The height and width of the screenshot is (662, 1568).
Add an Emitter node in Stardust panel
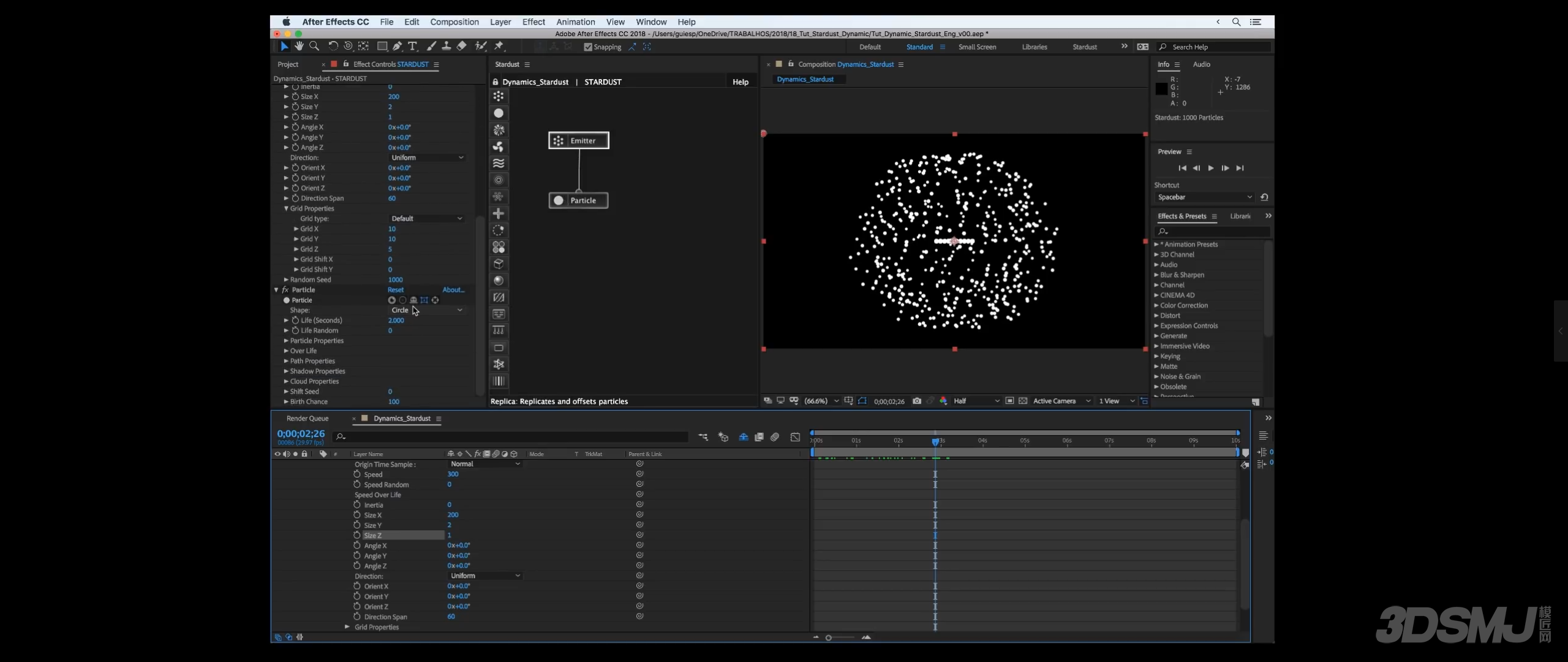(x=499, y=96)
